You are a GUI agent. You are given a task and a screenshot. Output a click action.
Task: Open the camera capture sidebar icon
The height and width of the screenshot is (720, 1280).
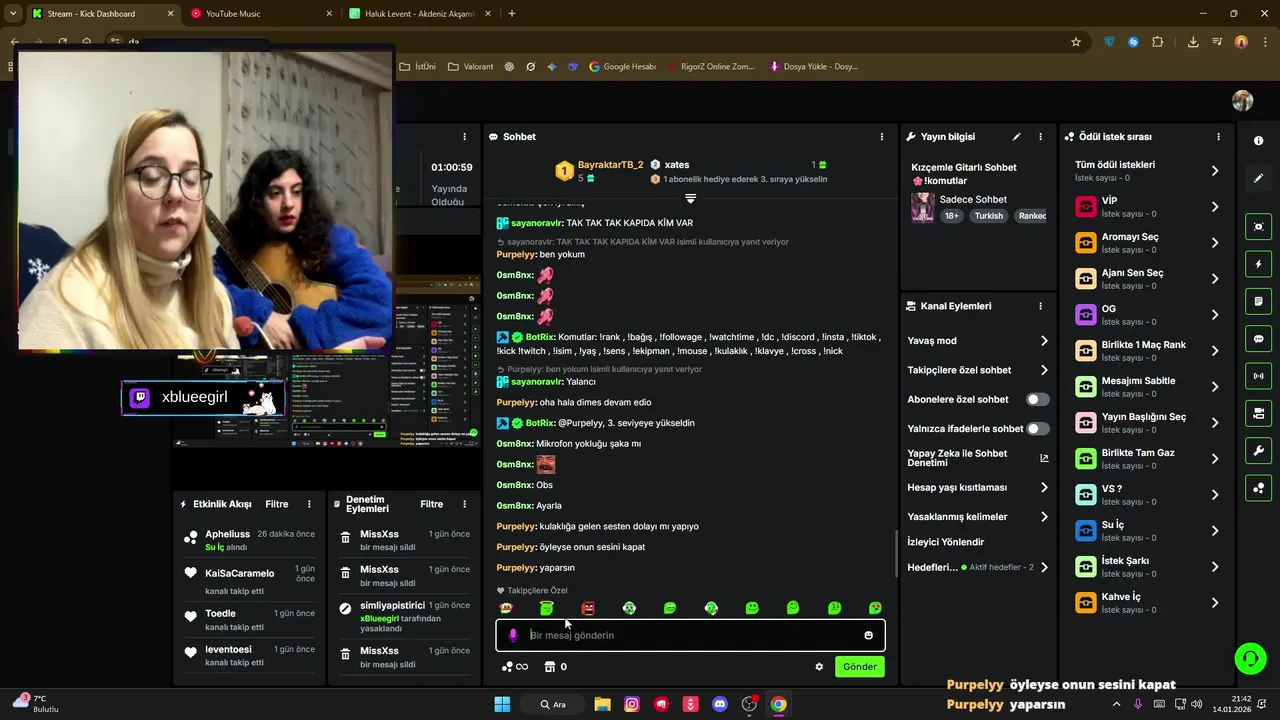tap(1258, 227)
